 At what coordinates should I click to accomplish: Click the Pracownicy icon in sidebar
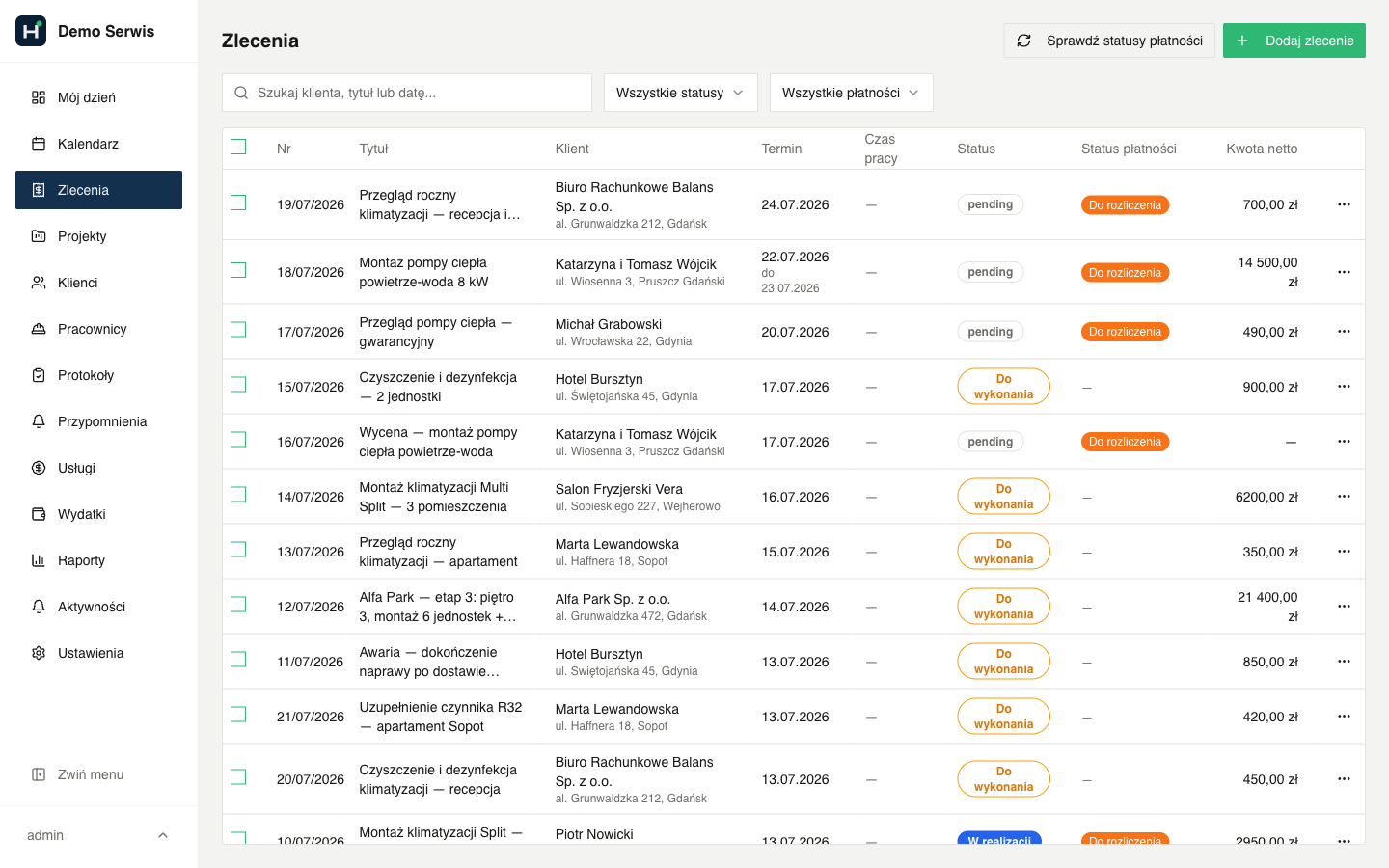[39, 329]
